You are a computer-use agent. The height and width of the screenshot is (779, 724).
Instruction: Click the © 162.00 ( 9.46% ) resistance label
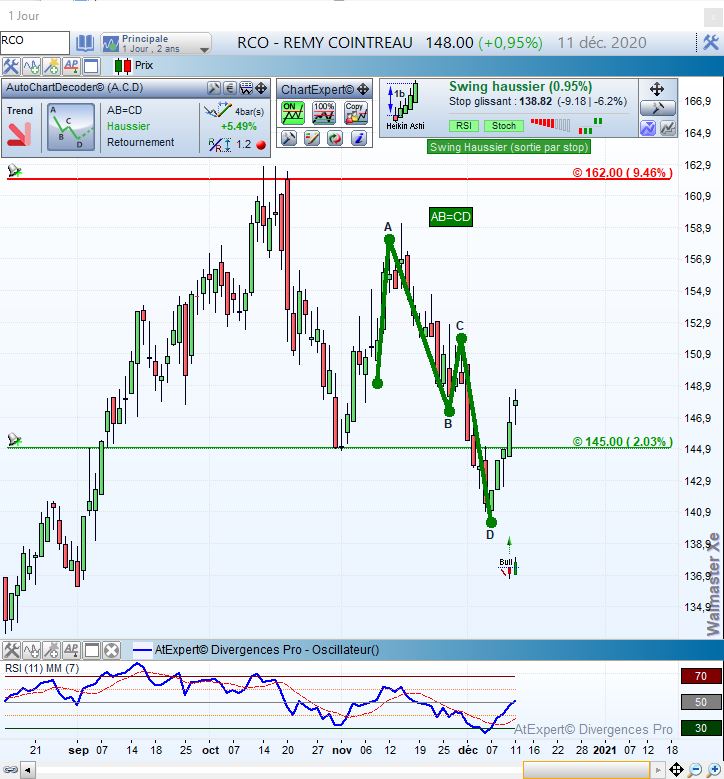pyautogui.click(x=622, y=172)
